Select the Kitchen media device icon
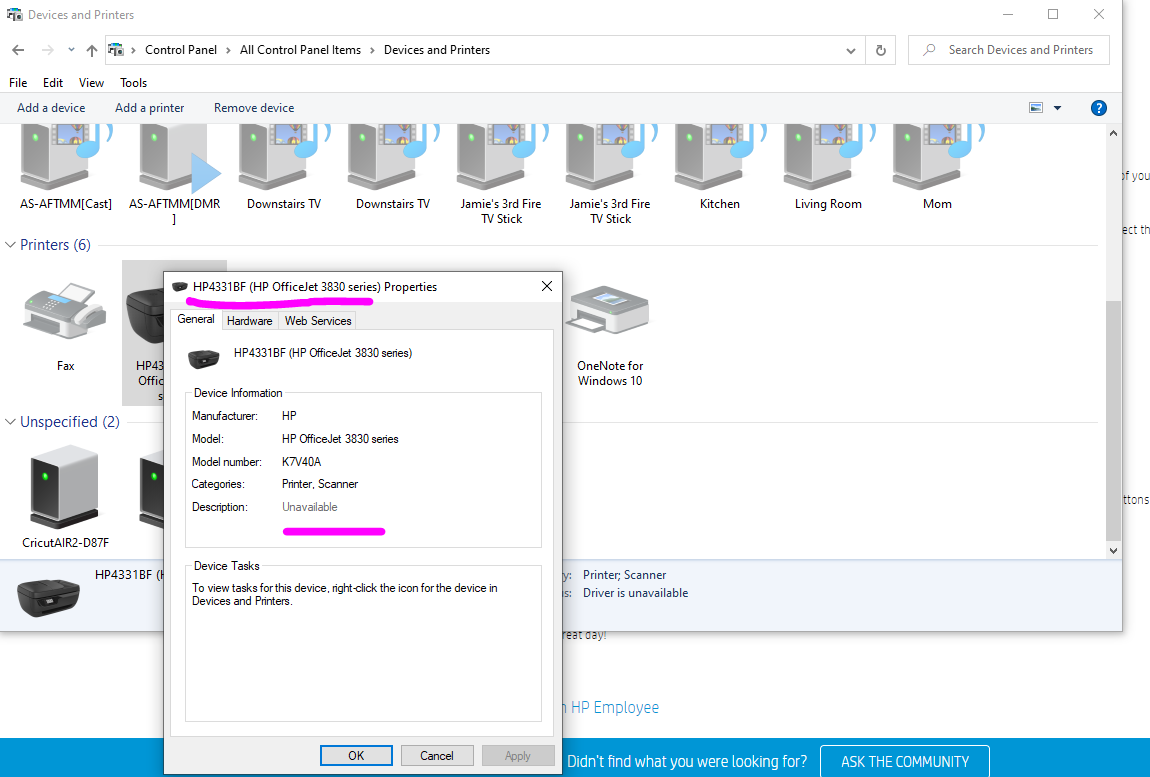 tap(719, 156)
